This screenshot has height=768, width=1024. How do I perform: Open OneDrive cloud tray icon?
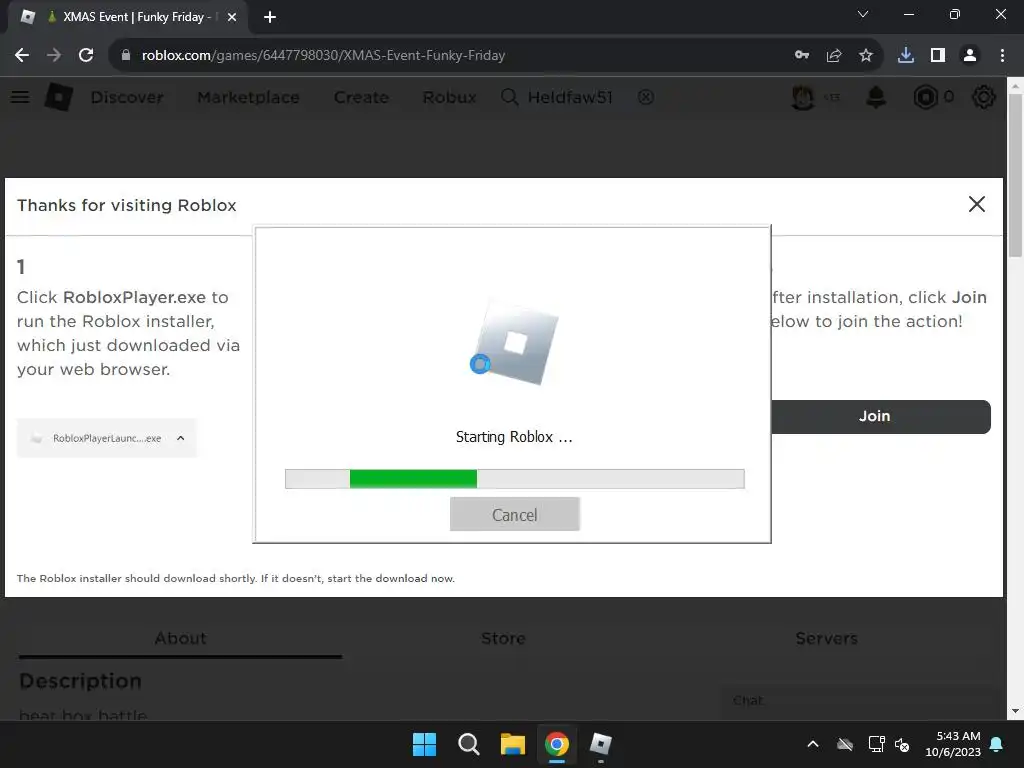click(x=844, y=744)
